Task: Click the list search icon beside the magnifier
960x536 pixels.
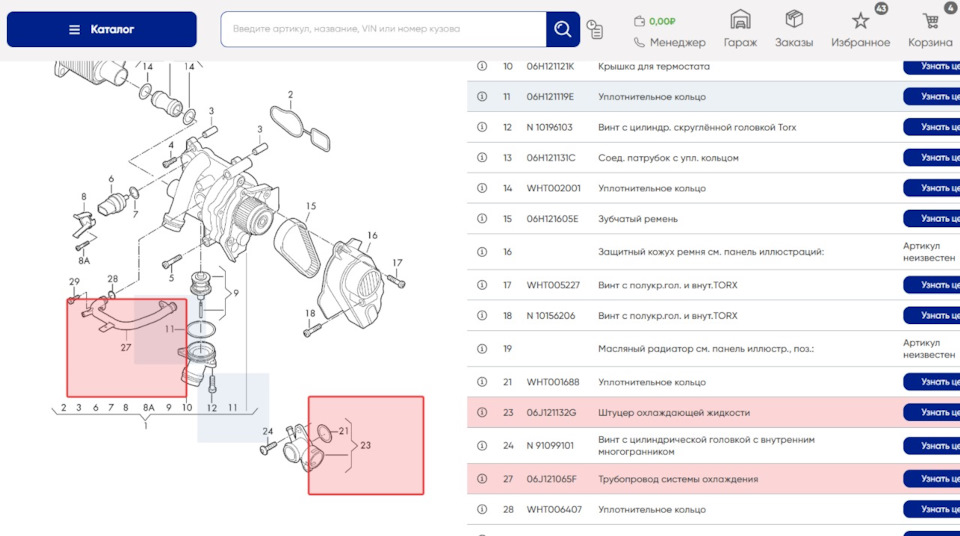Action: tap(595, 30)
